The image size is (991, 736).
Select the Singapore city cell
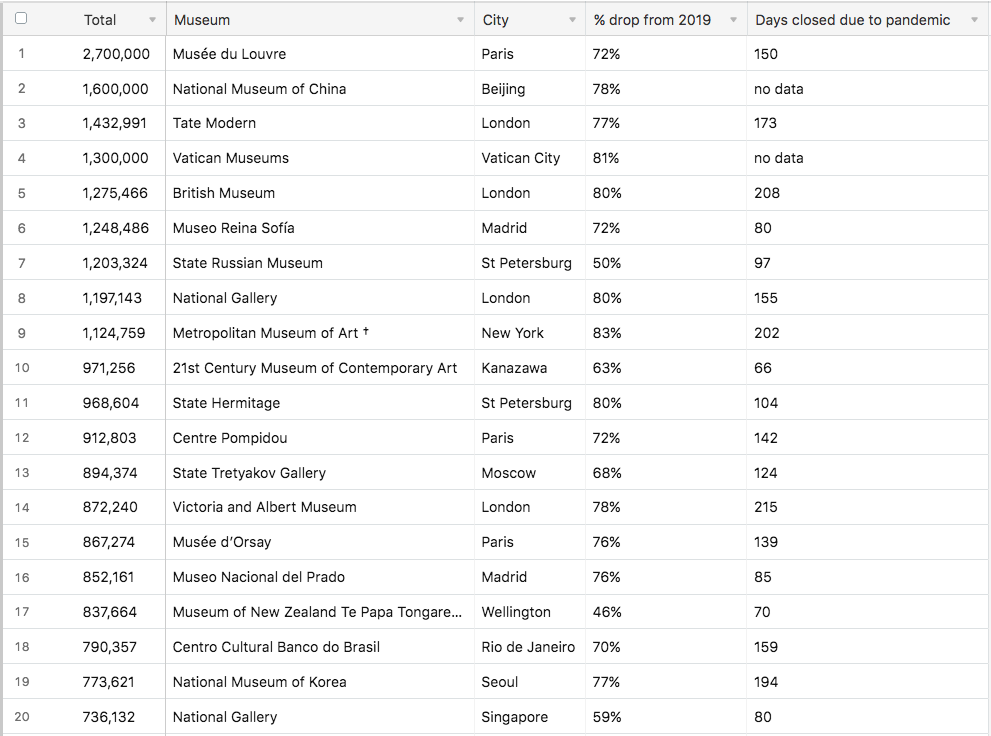(514, 717)
